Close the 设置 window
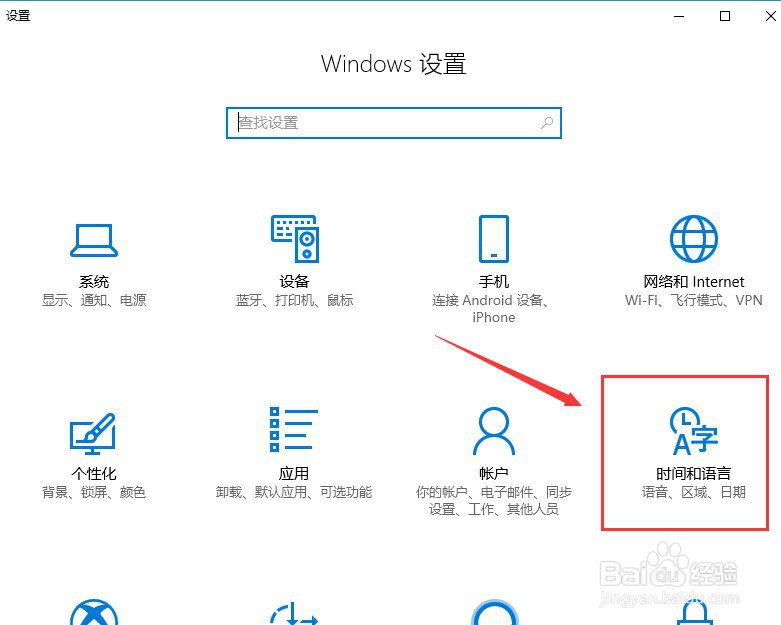781x625 pixels. tap(771, 16)
